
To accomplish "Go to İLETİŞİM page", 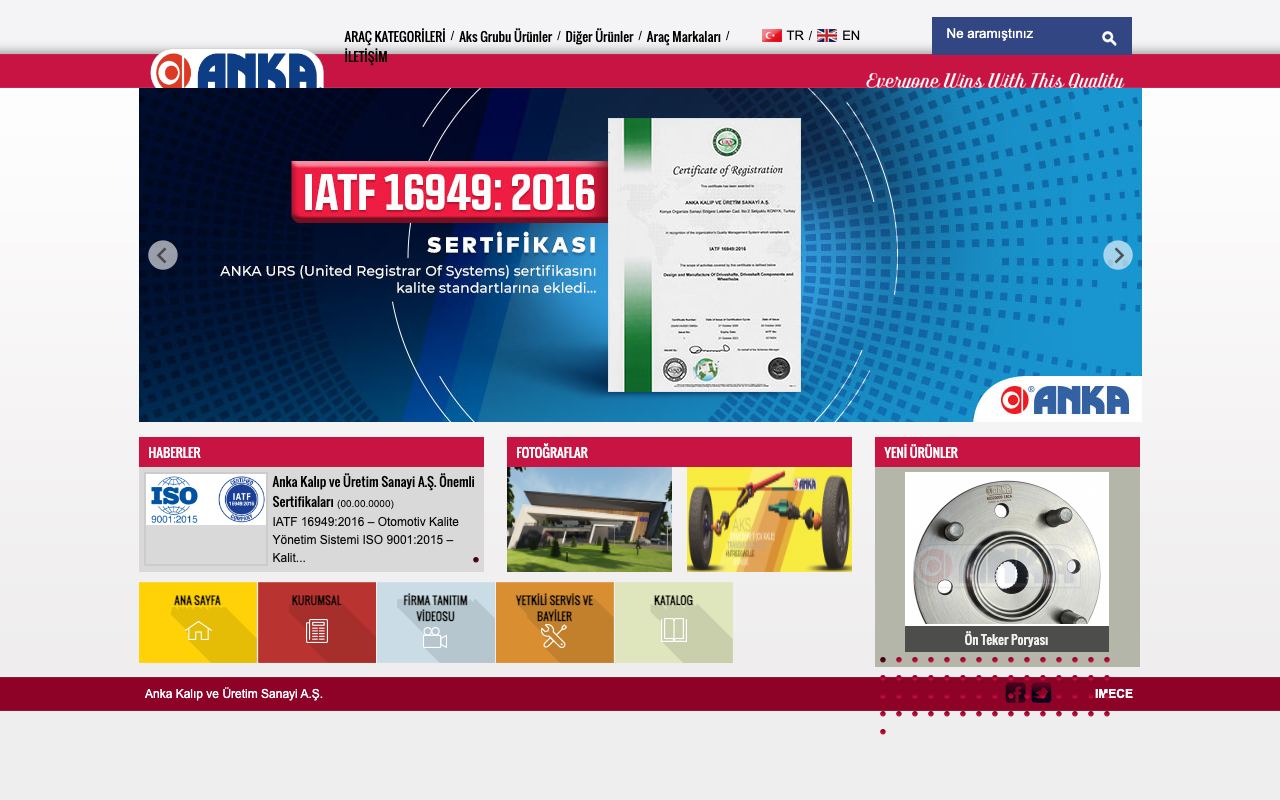I will coord(366,57).
